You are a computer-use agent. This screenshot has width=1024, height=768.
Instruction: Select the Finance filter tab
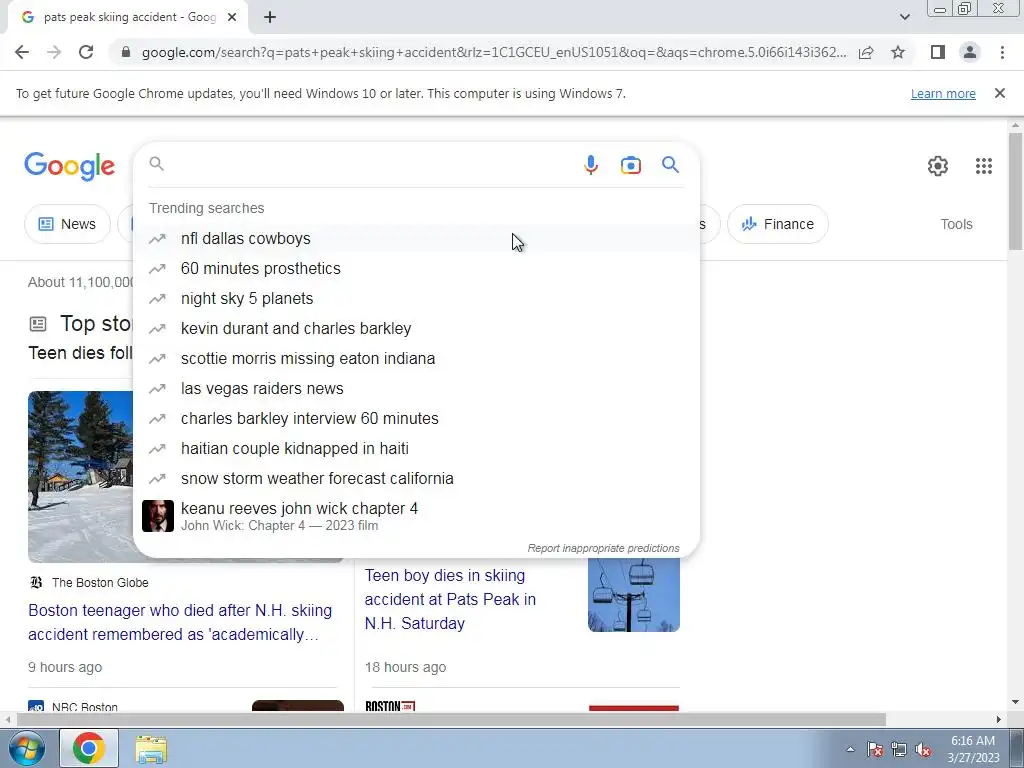click(x=778, y=224)
